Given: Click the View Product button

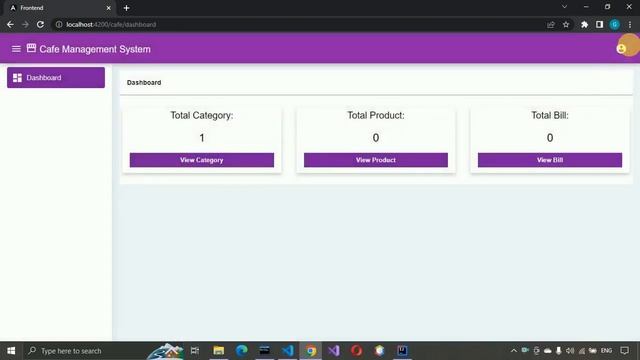Looking at the screenshot, I should pyautogui.click(x=376, y=160).
